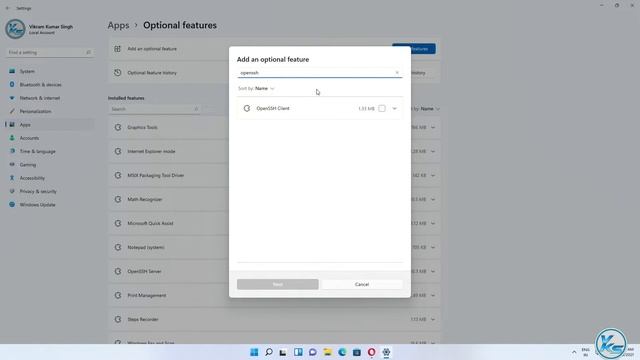Click the Optional feature history icon

click(118, 73)
